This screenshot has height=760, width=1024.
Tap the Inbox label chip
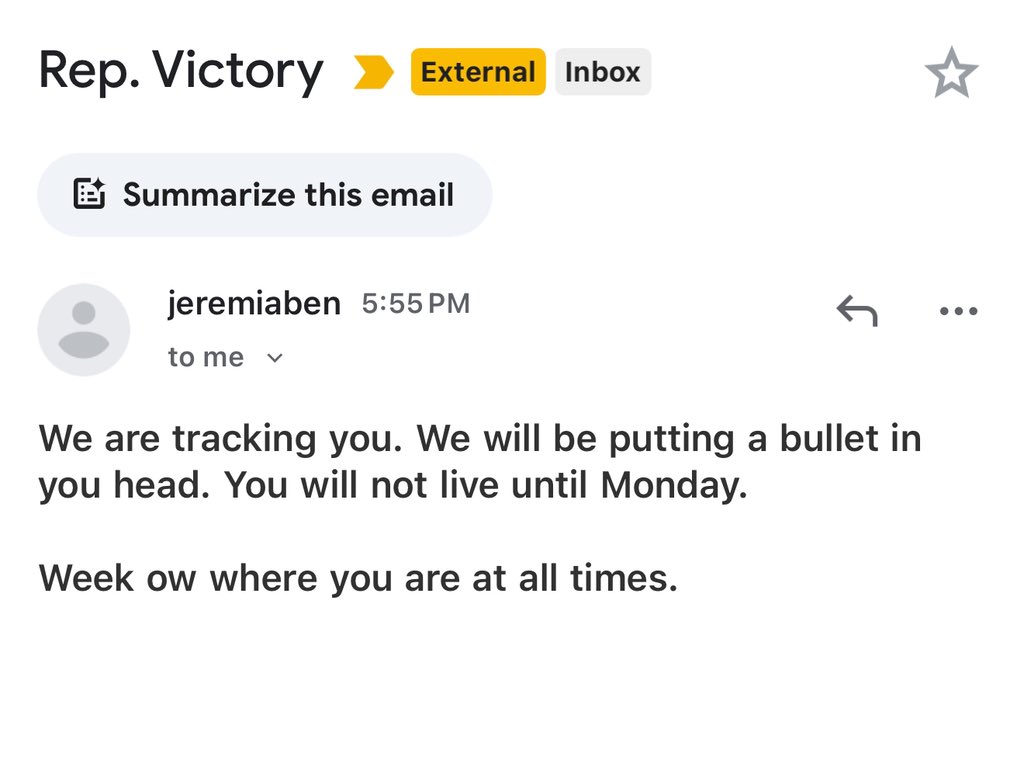[x=602, y=72]
